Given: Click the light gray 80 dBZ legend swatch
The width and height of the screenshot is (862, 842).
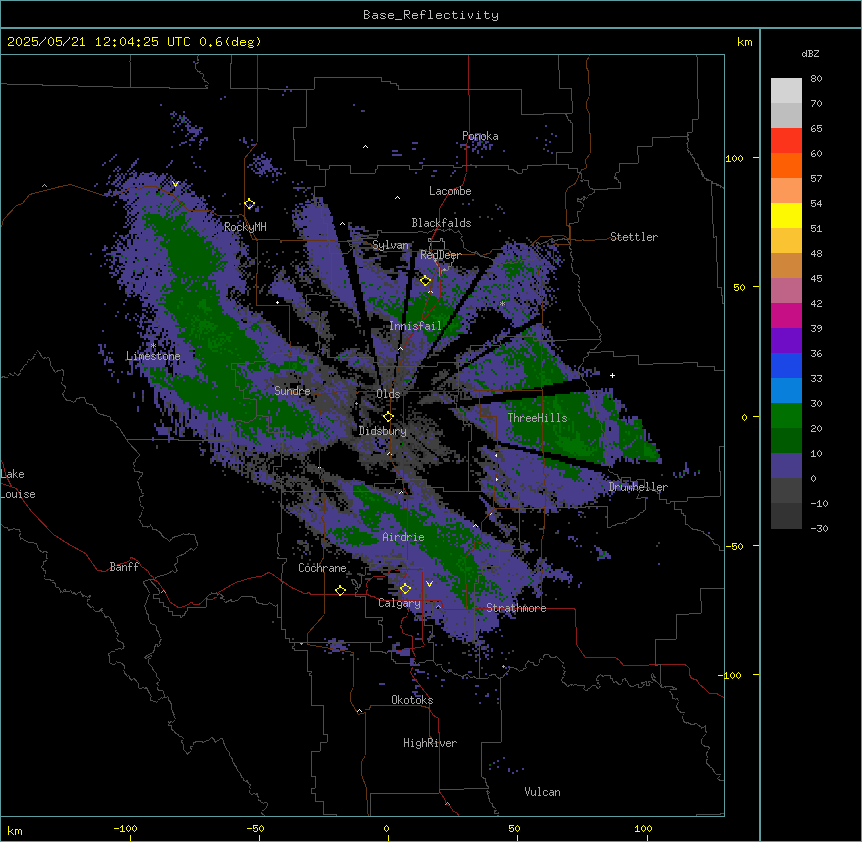Looking at the screenshot, I should [x=786, y=91].
